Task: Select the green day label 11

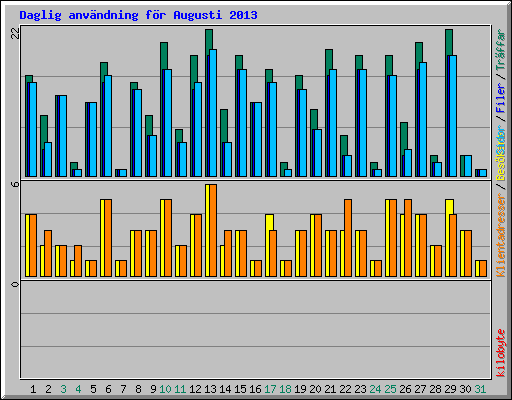Action: point(180,389)
